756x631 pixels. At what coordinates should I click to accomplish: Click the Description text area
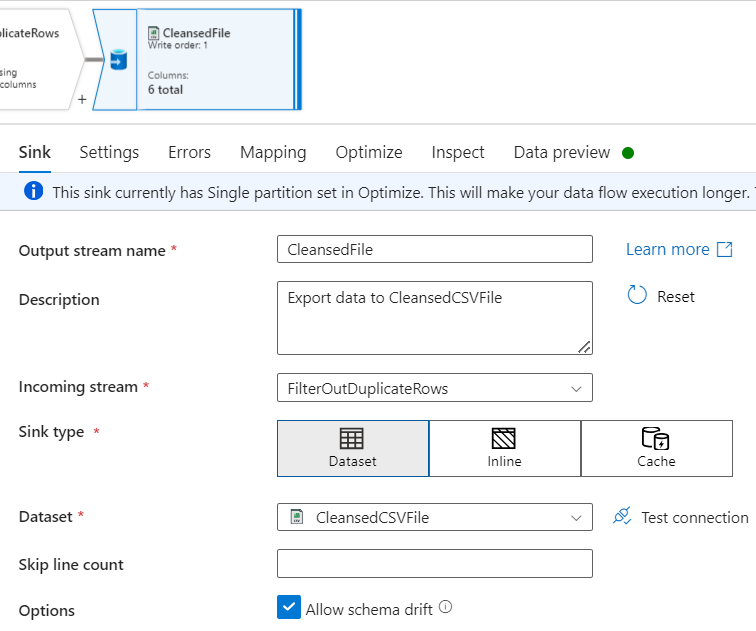click(435, 318)
